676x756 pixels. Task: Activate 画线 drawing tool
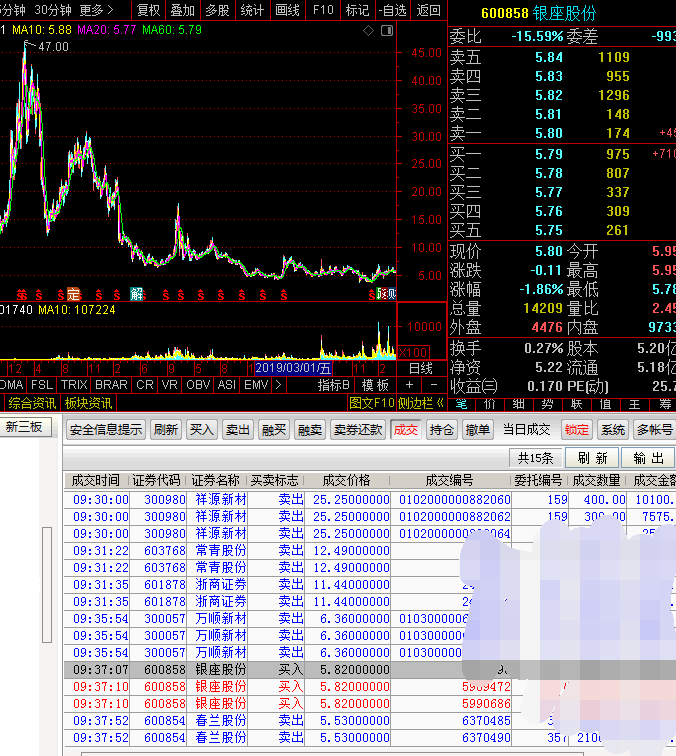pyautogui.click(x=287, y=10)
